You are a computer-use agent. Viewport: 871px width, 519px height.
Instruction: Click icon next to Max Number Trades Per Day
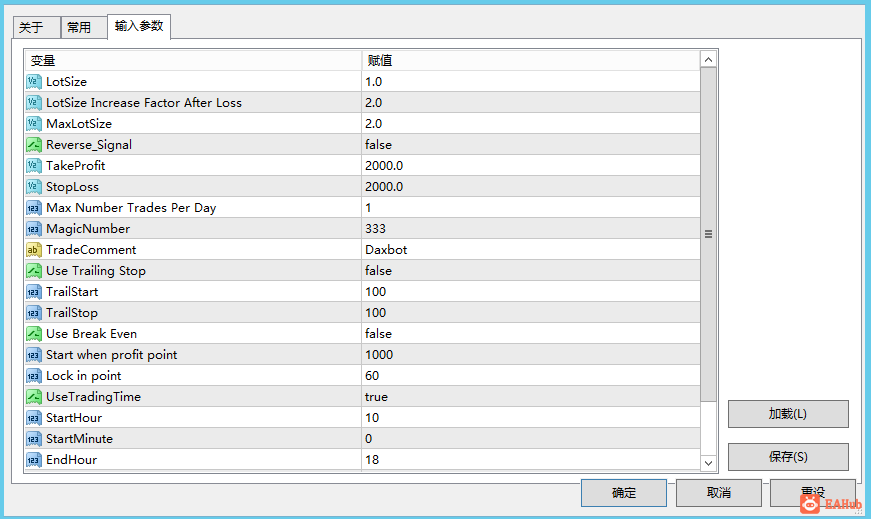[34, 208]
